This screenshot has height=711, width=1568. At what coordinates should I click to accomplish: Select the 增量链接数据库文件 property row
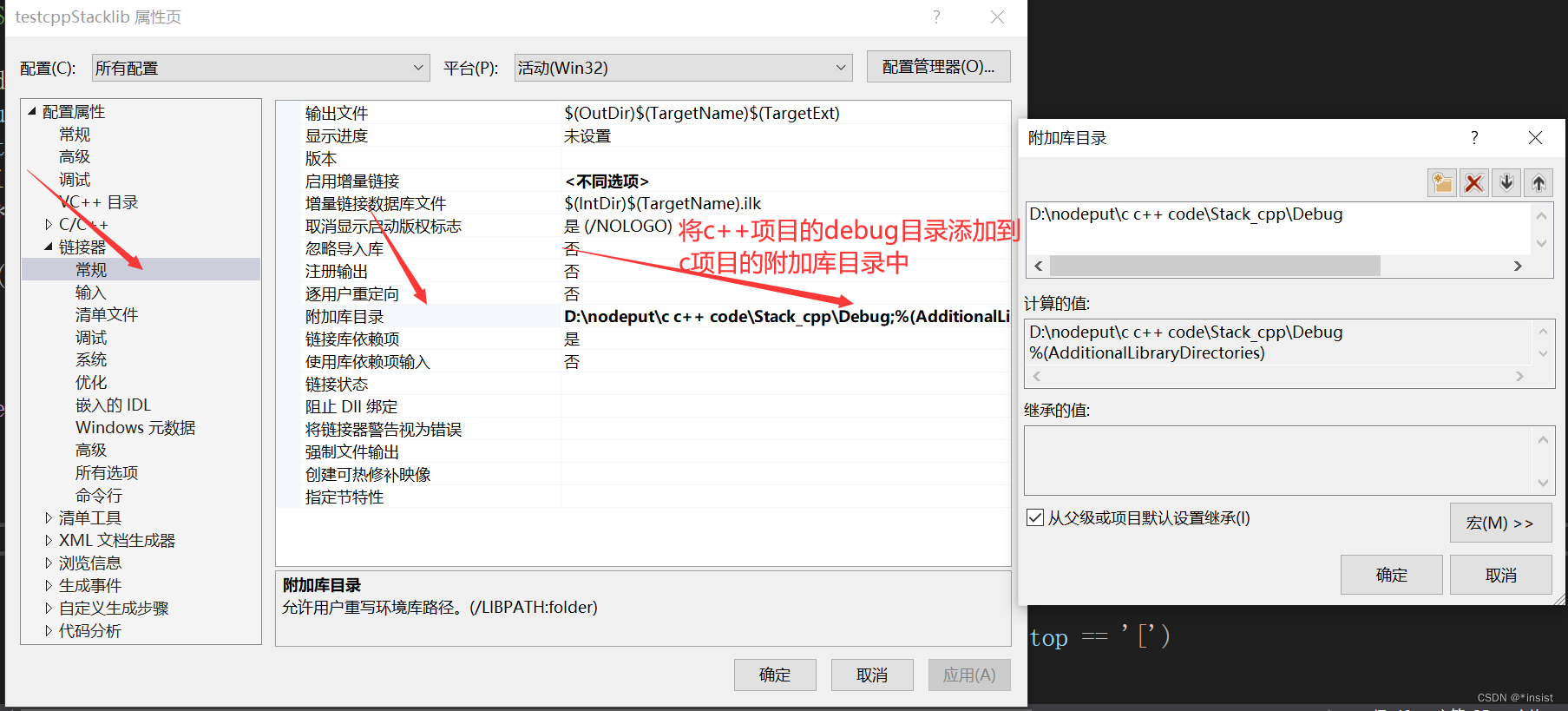643,203
